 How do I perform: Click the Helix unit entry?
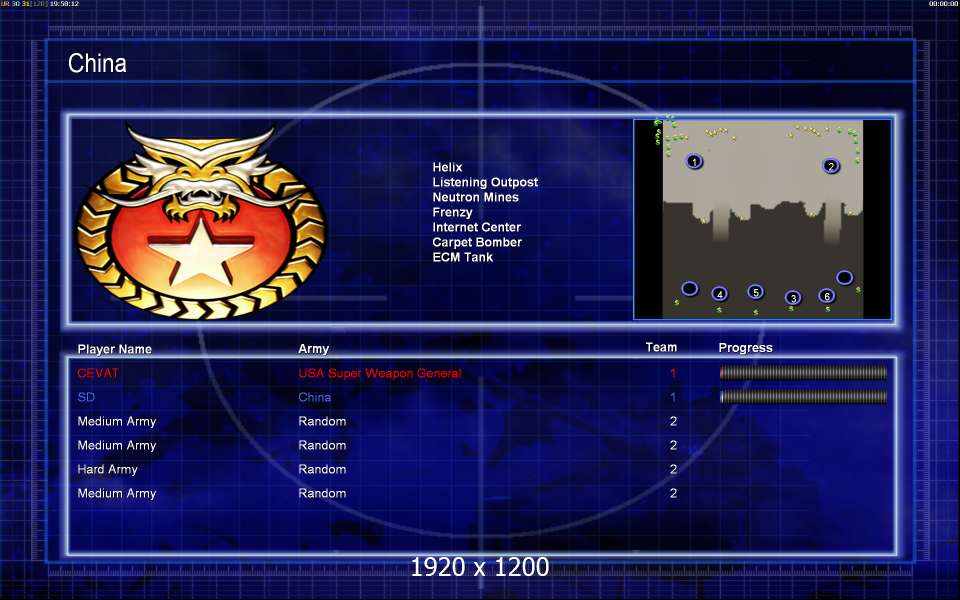(447, 167)
